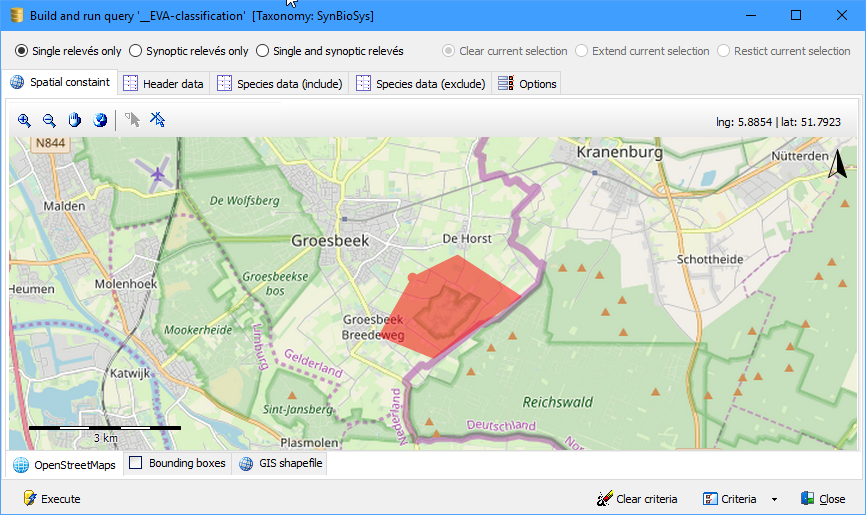Choose Single and synoptic relevés
The height and width of the screenshot is (515, 866).
[263, 51]
